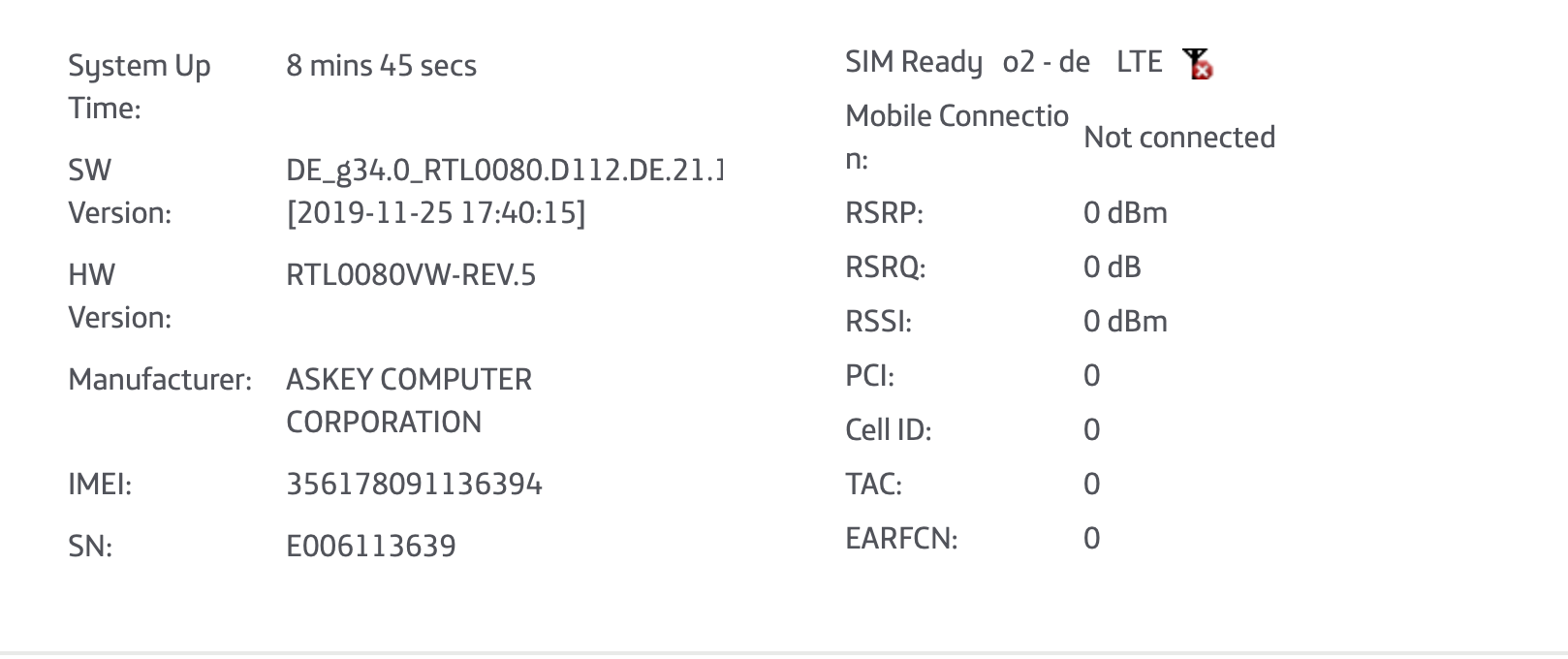Click the hardware version RTL0080VW-REV.5

(x=411, y=275)
